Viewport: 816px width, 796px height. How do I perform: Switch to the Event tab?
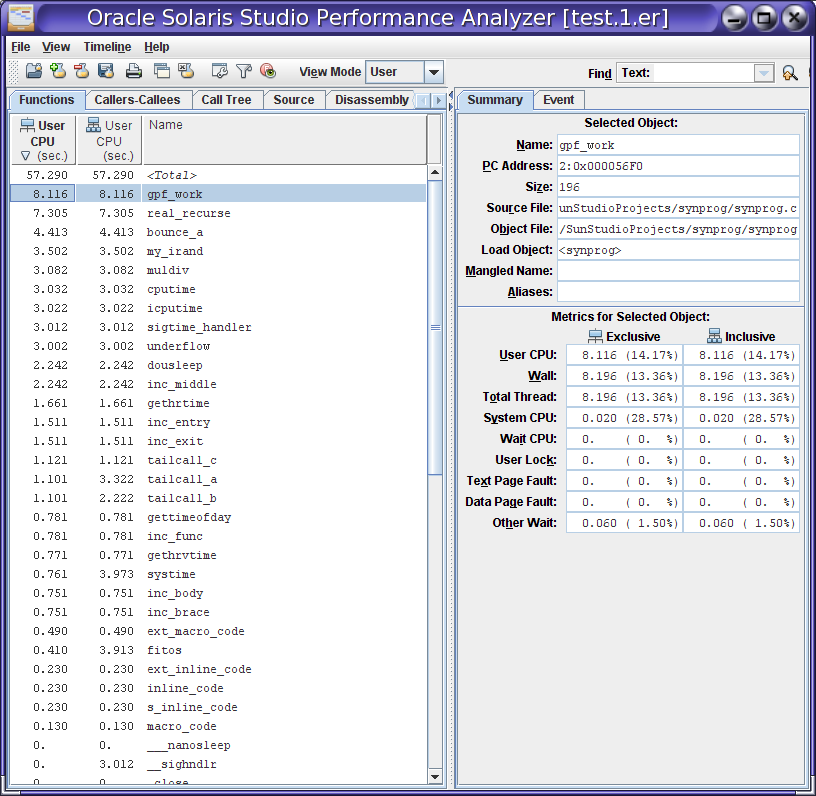click(x=558, y=100)
